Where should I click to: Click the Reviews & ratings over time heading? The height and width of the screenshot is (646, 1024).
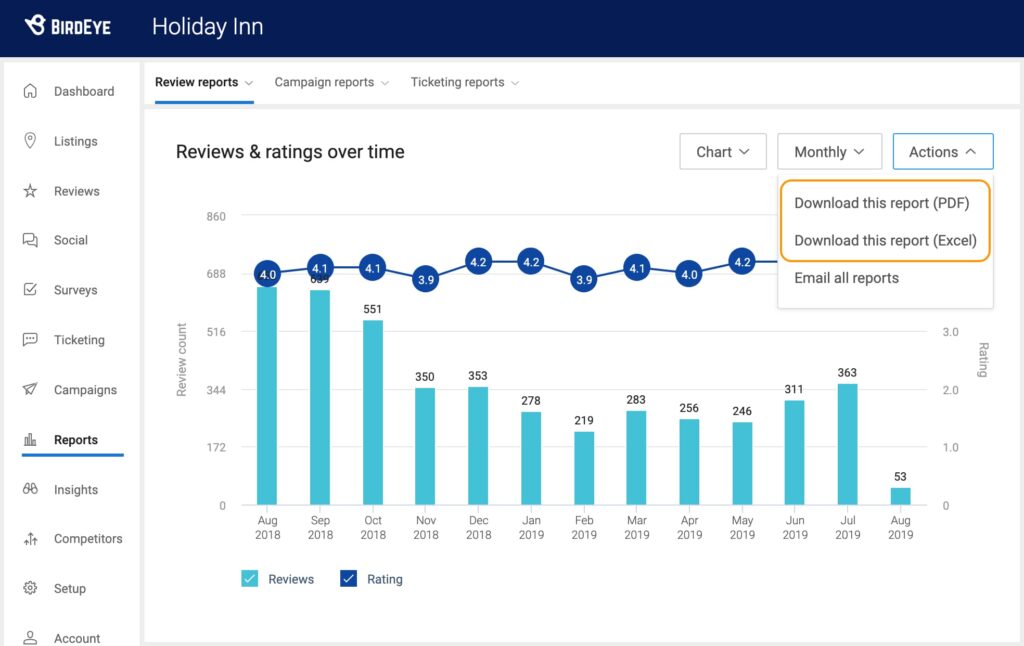click(290, 152)
